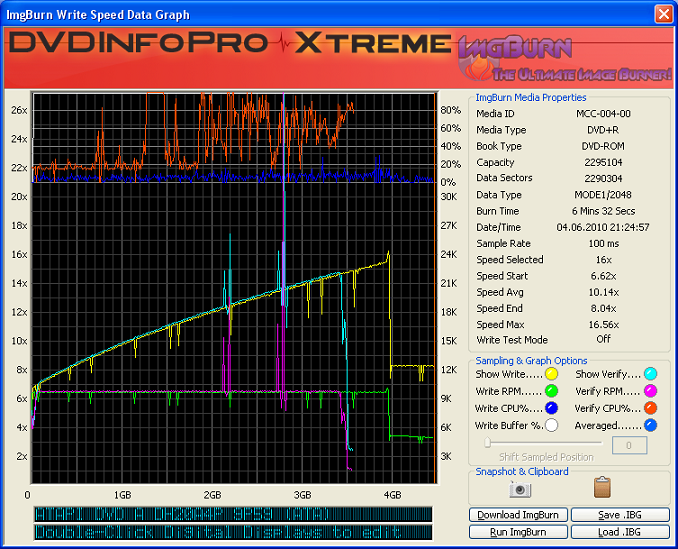This screenshot has width=678, height=549.
Task: Click the Double-Click Digital Displays text display
Action: coord(233,532)
